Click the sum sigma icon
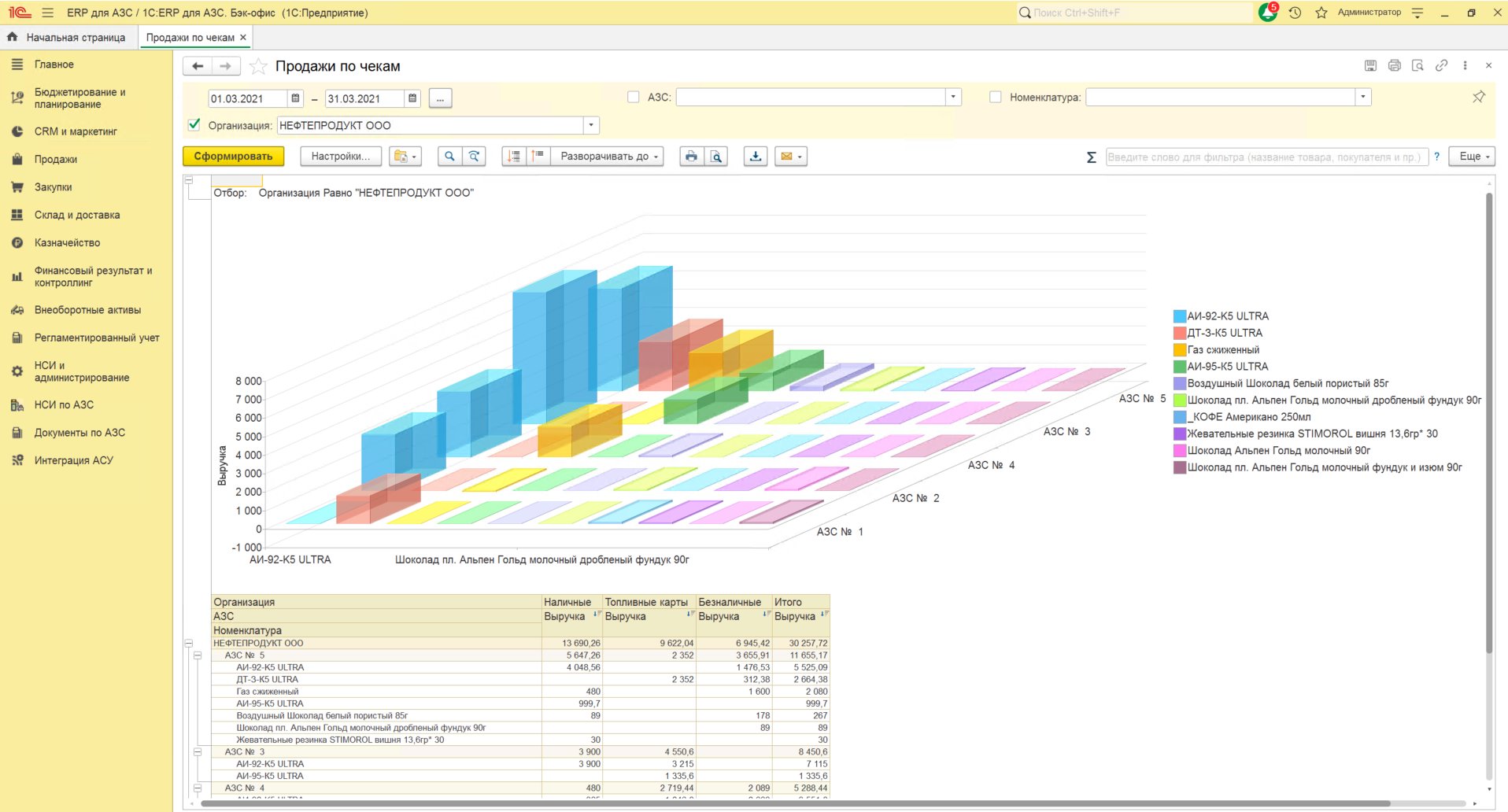 1092,157
